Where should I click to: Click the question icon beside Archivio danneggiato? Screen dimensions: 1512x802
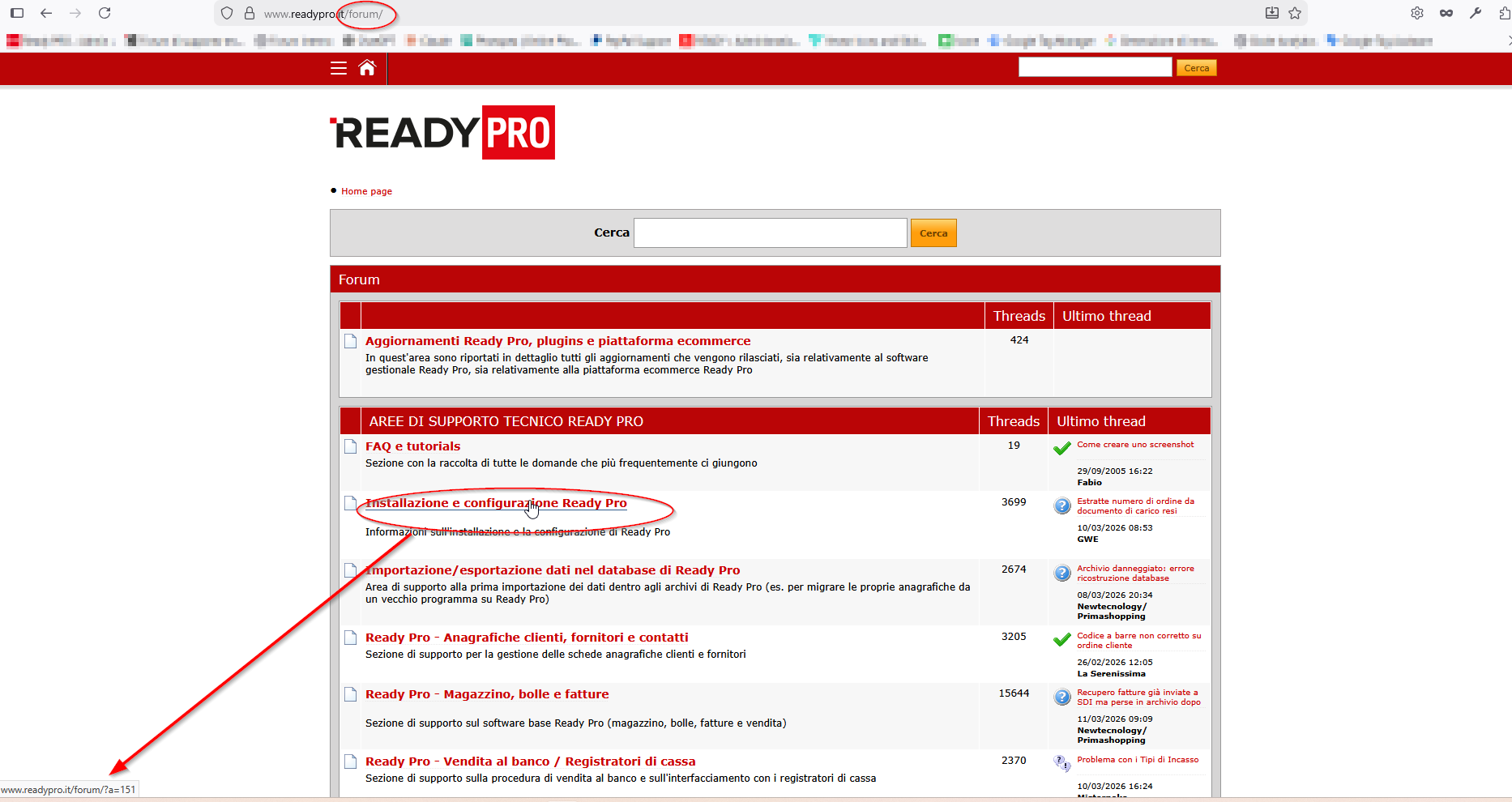click(x=1062, y=573)
